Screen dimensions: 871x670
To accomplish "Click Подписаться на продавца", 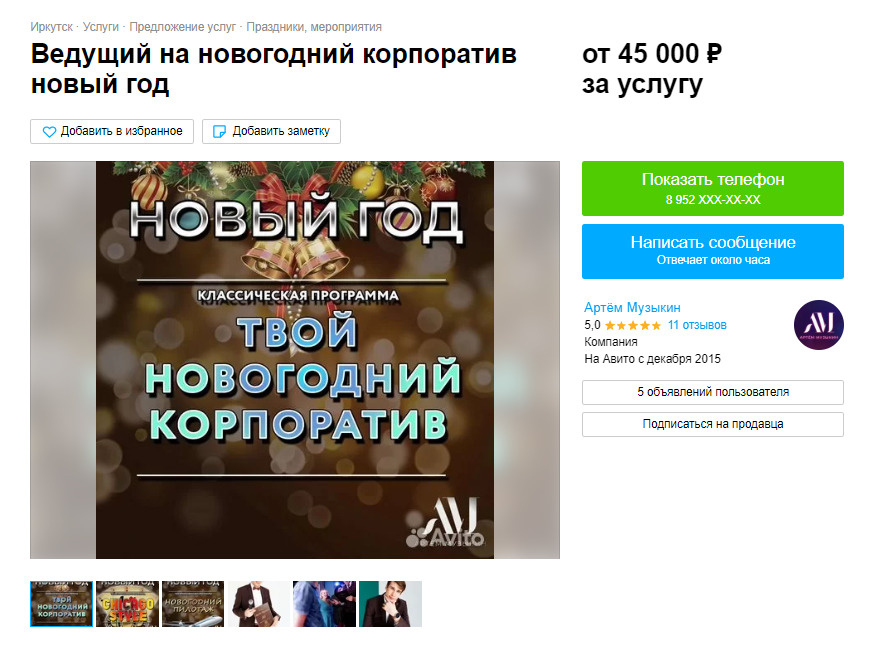I will pyautogui.click(x=713, y=424).
